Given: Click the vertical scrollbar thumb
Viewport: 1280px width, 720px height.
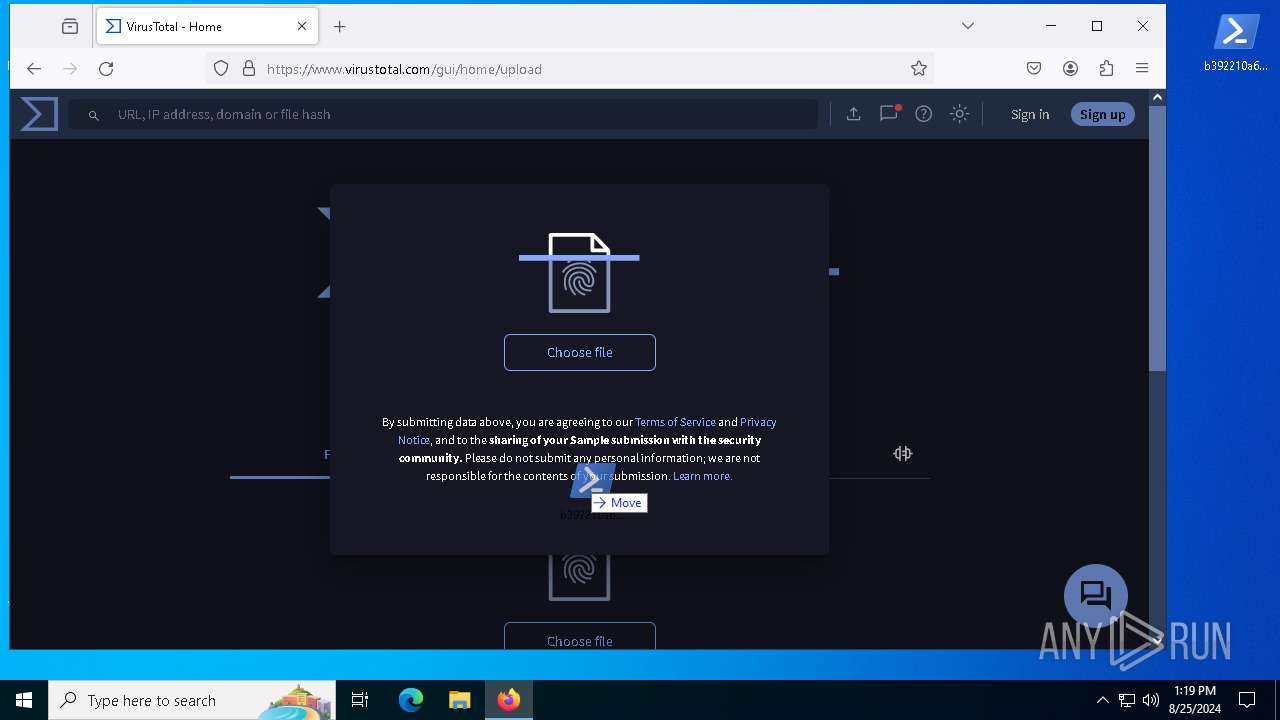Looking at the screenshot, I should point(1157,238).
